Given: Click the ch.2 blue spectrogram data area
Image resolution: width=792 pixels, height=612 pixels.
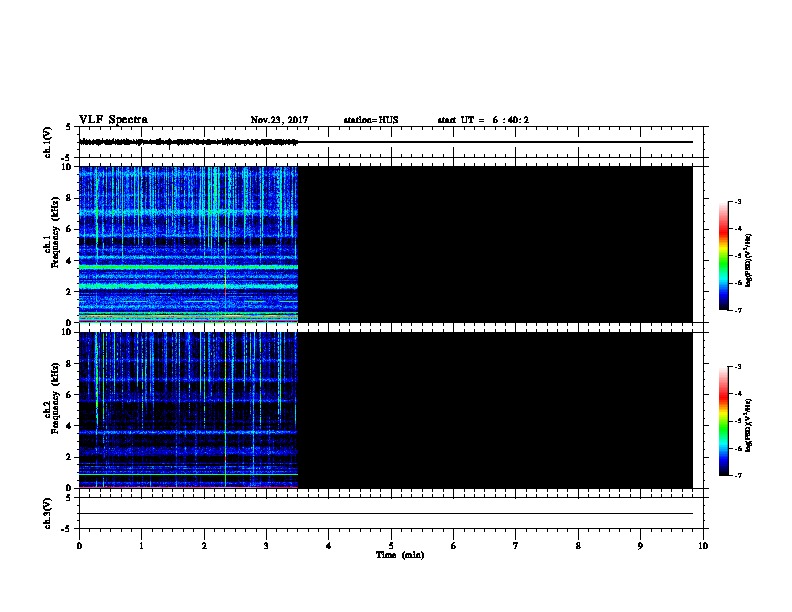Looking at the screenshot, I should coord(188,410).
